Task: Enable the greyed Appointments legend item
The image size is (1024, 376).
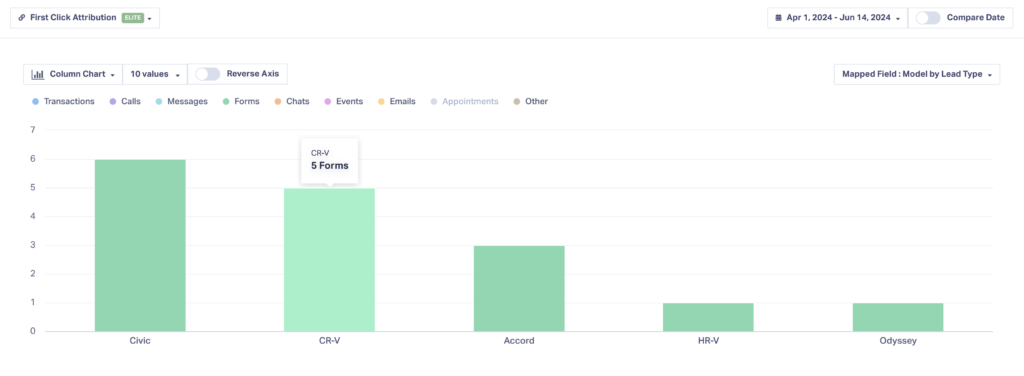Action: pyautogui.click(x=464, y=102)
